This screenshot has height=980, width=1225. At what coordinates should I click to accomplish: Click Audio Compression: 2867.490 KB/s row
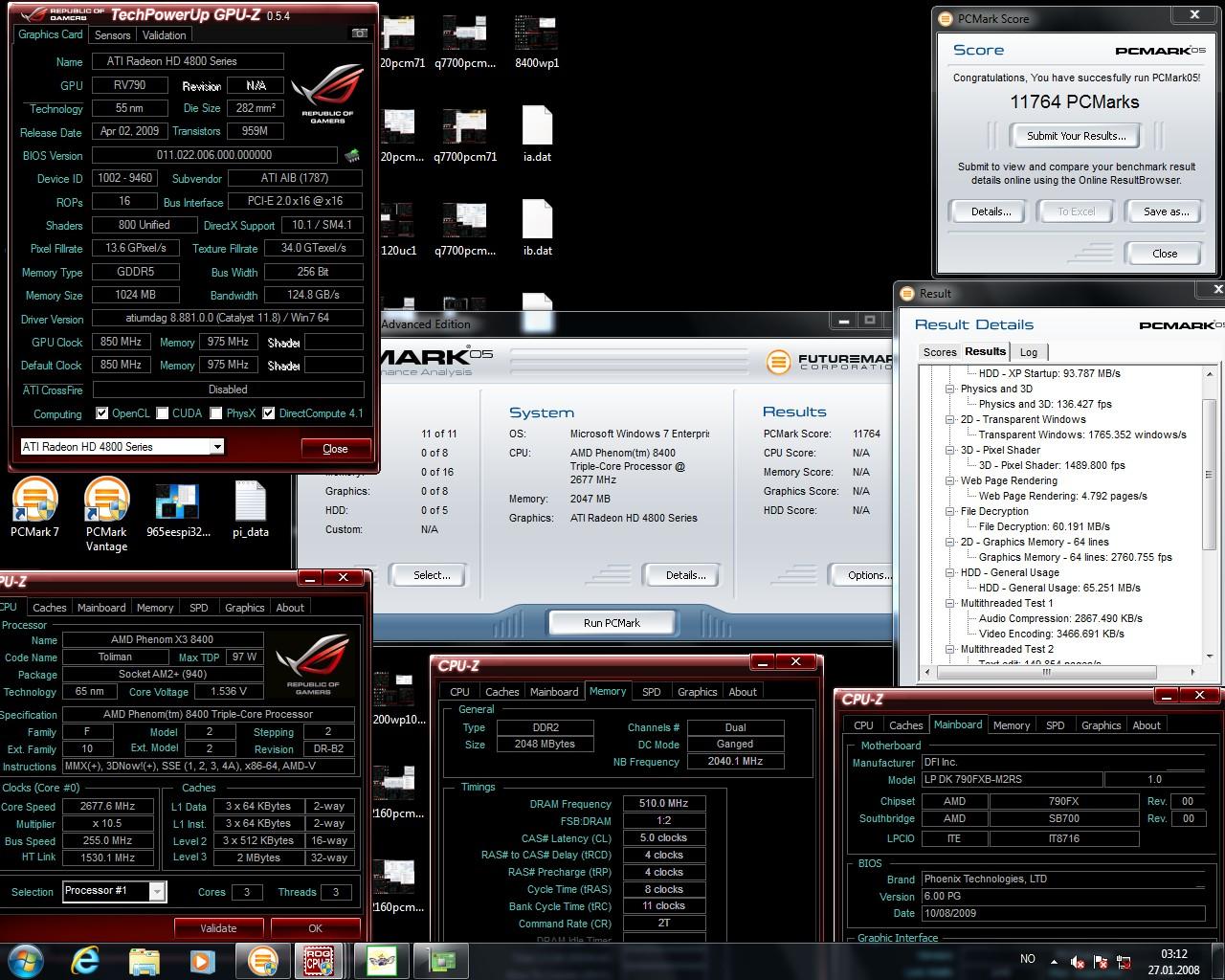(x=1060, y=618)
